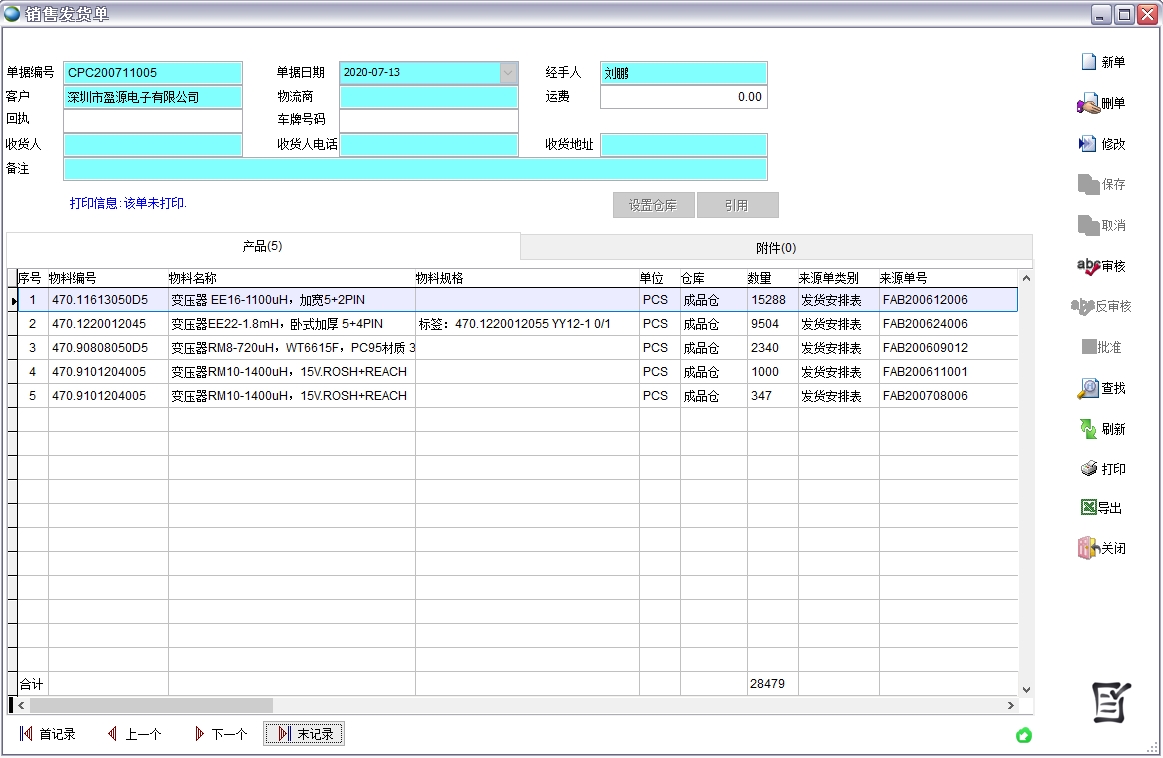Close the form using 关闭 icon
Image resolution: width=1163 pixels, height=758 pixels.
[x=1088, y=548]
